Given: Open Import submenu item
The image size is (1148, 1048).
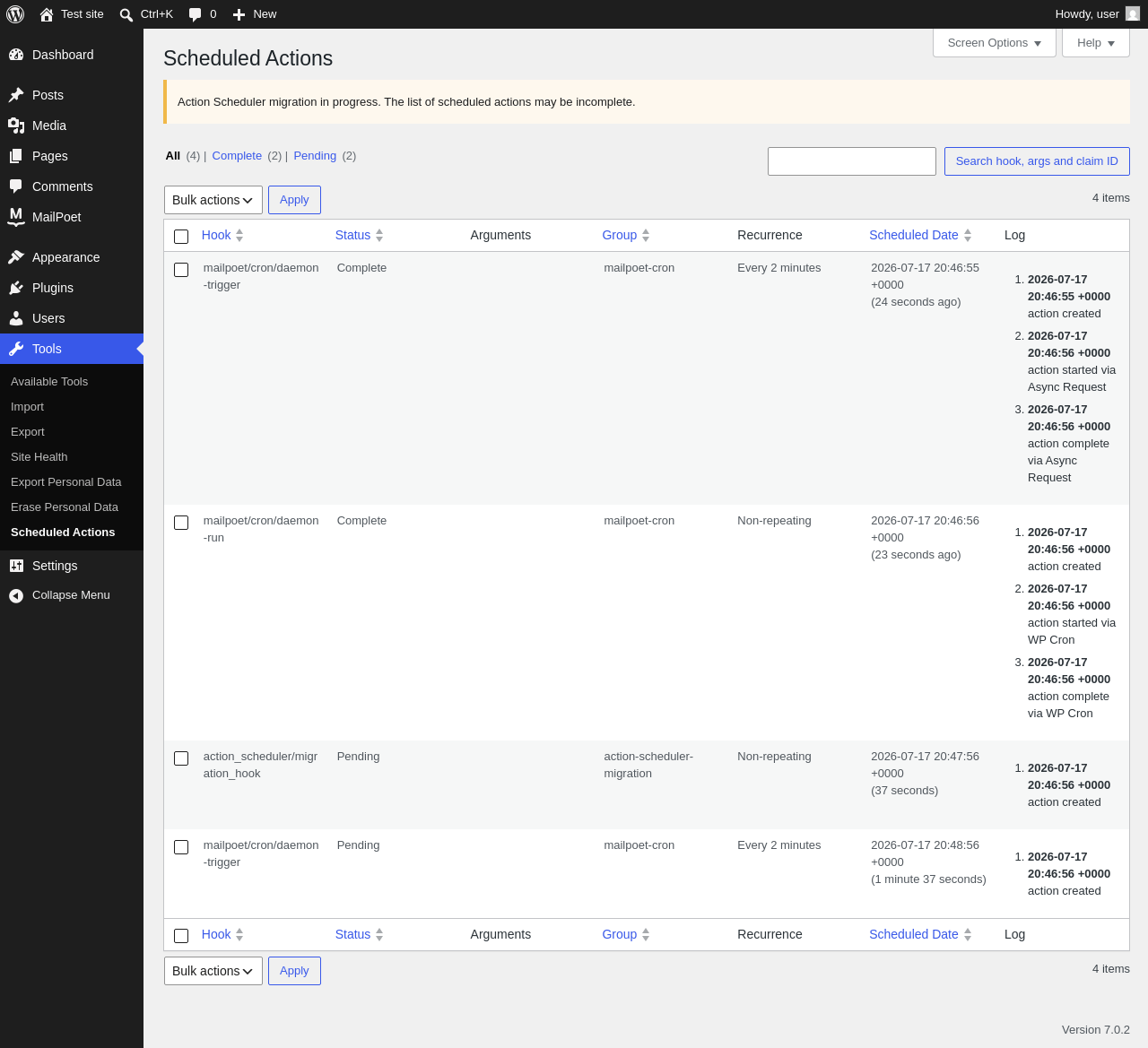Looking at the screenshot, I should click(x=27, y=407).
